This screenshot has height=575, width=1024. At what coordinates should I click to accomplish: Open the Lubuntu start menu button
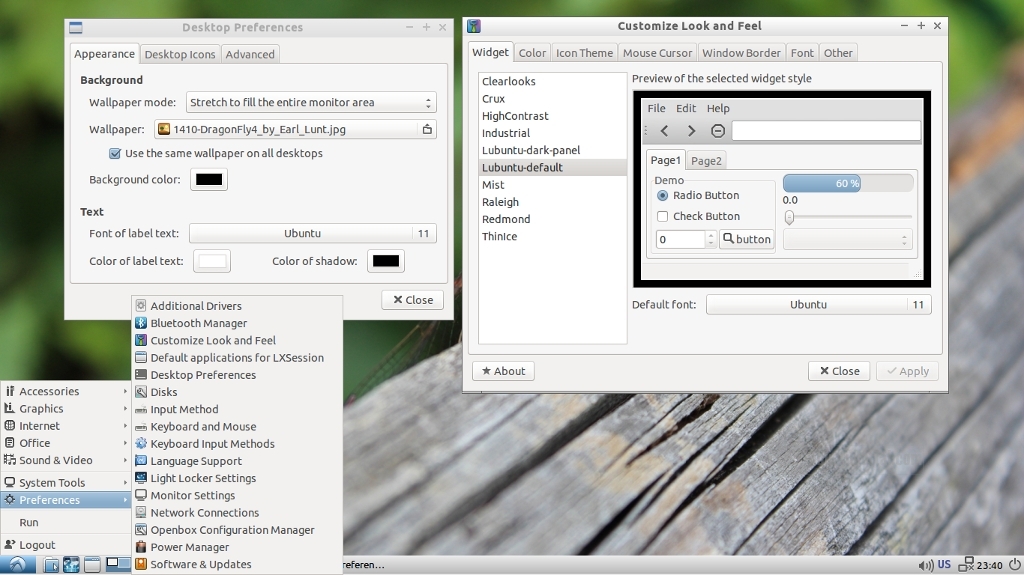coord(18,565)
